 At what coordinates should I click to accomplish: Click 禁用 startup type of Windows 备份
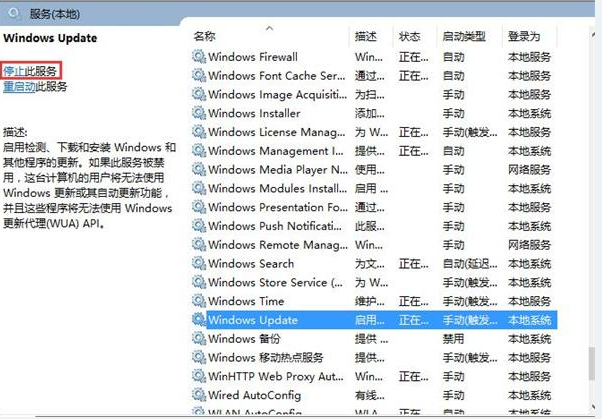(453, 339)
